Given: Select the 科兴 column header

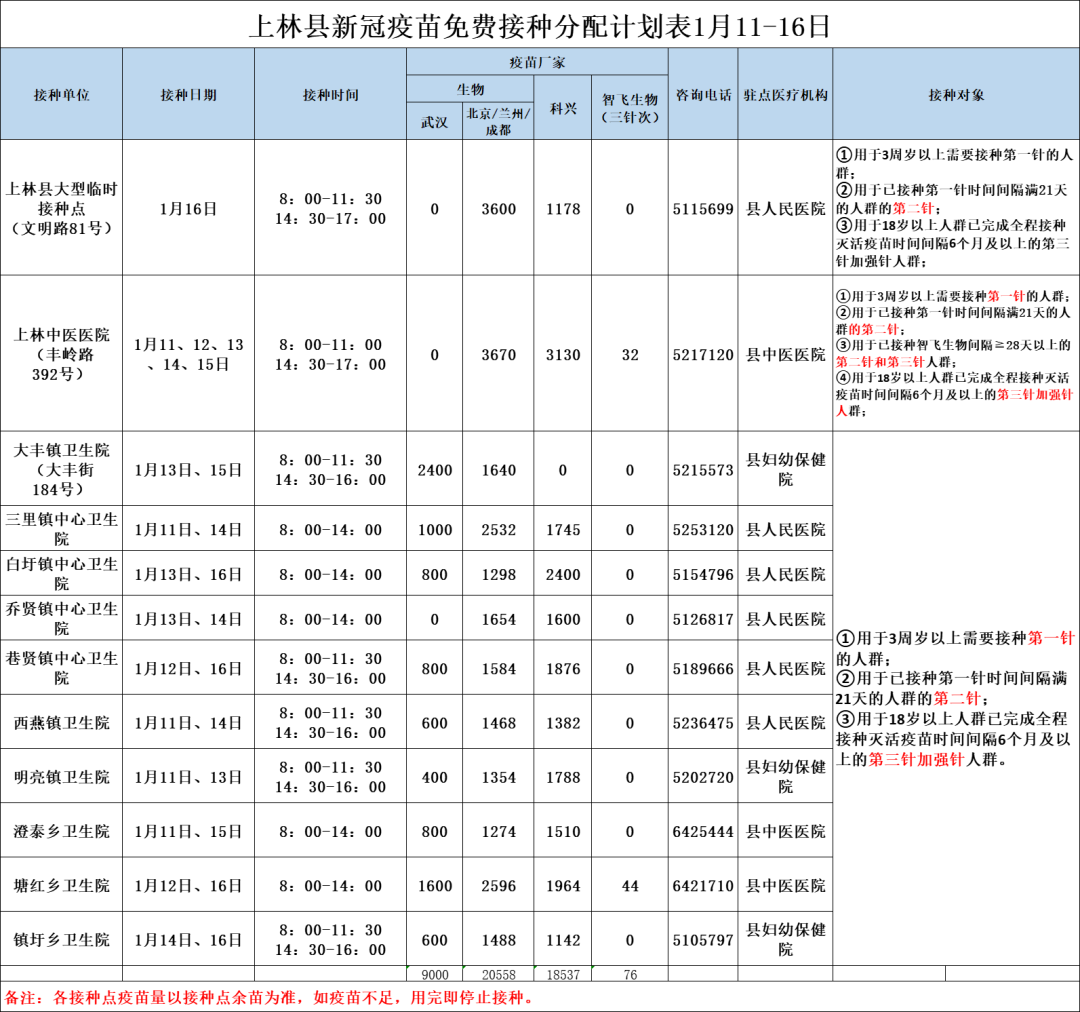Looking at the screenshot, I should 563,108.
